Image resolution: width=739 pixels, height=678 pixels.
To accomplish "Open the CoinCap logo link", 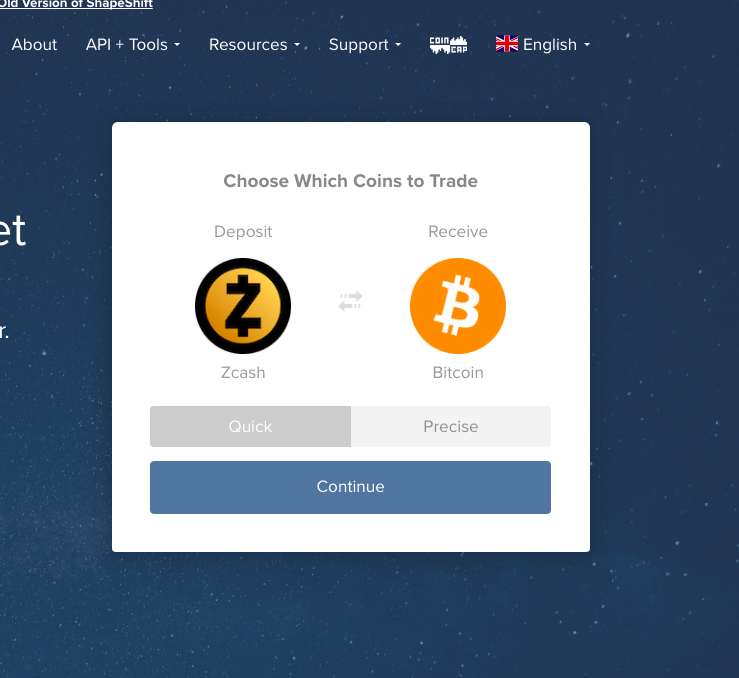I will point(448,45).
